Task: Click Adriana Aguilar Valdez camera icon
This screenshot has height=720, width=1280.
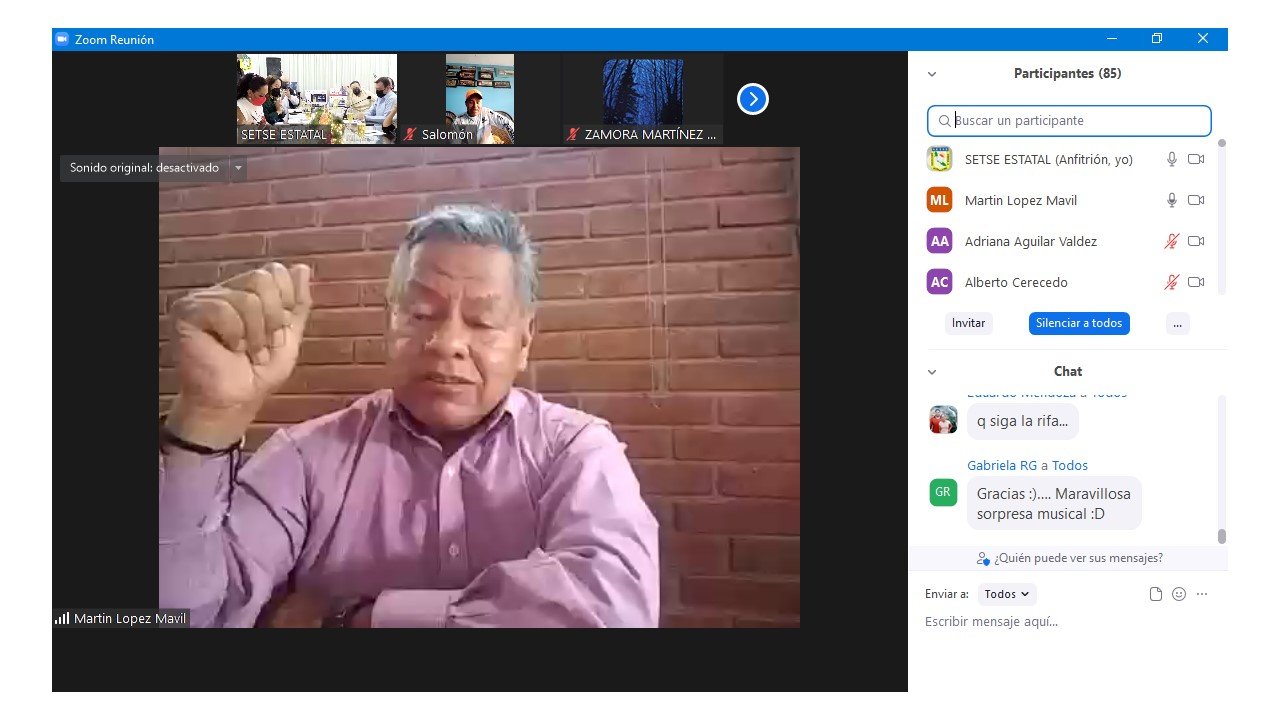Action: [x=1196, y=241]
